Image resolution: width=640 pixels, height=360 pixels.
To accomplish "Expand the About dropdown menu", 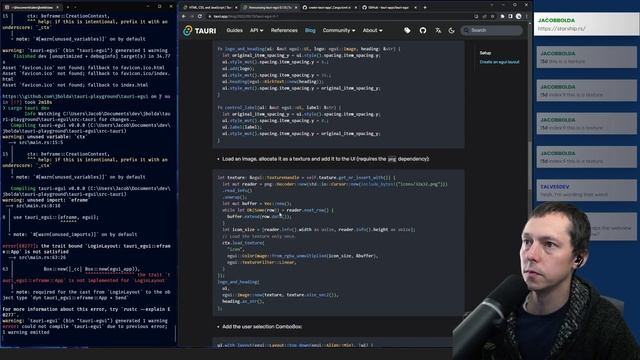I will point(372,30).
